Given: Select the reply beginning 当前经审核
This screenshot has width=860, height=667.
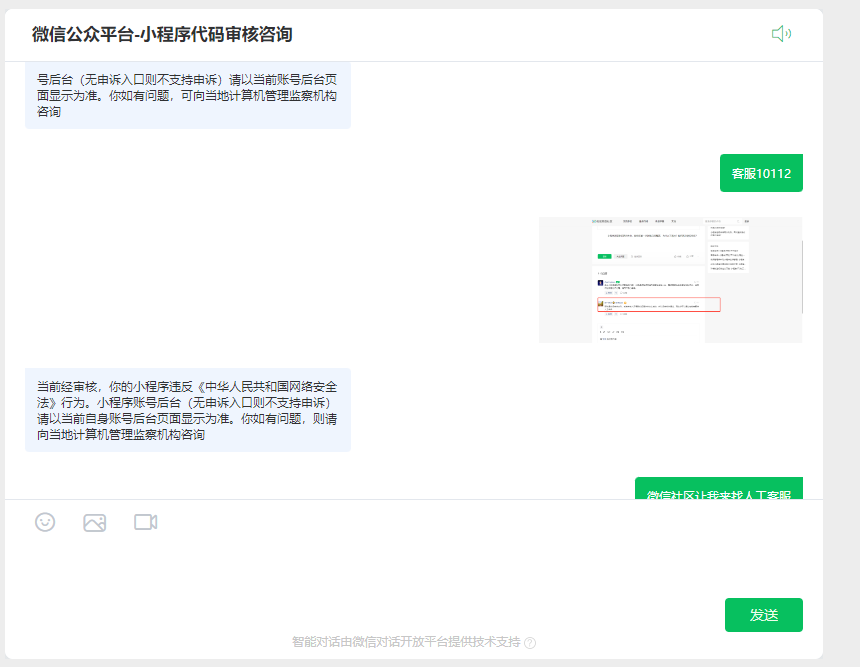Looking at the screenshot, I should pos(188,410).
